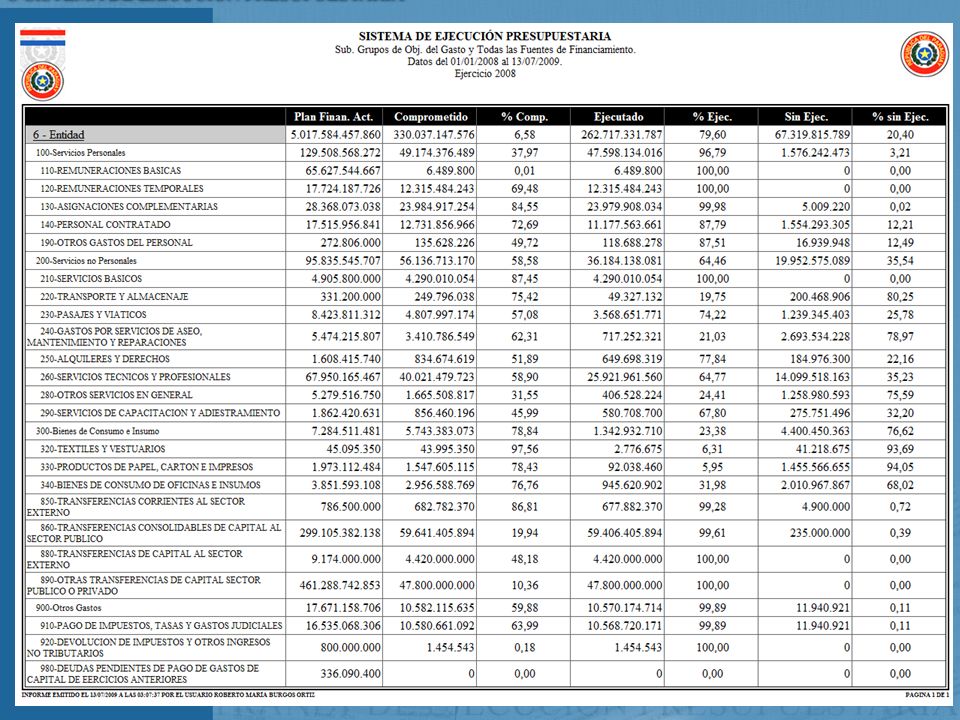Select the "Comprometido" column header
960x720 pixels.
coord(430,117)
